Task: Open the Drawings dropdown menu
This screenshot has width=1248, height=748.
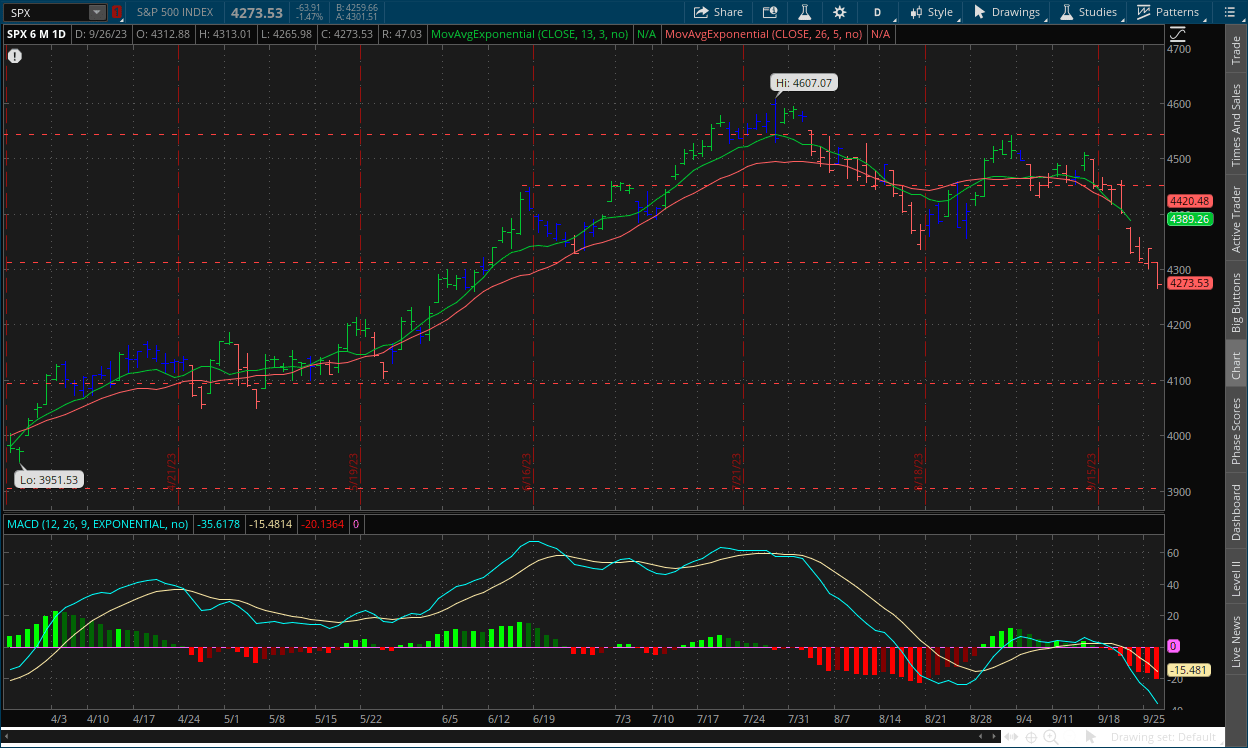Action: [1007, 12]
